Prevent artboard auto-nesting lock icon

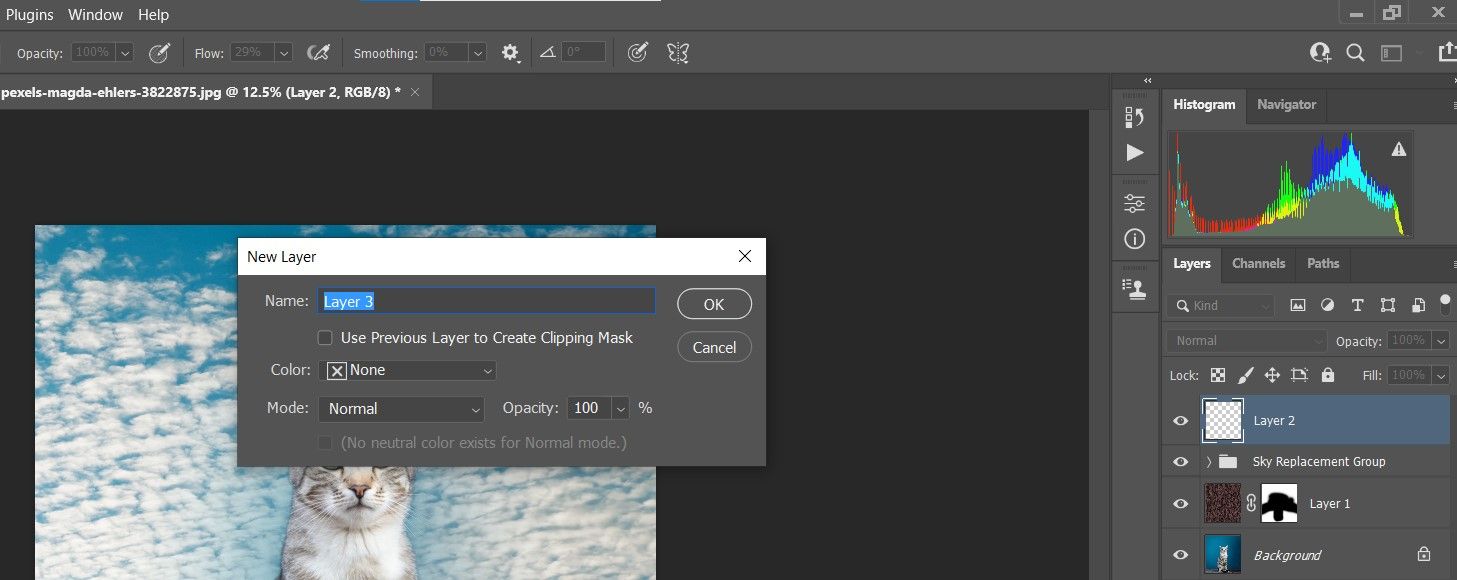[1299, 375]
